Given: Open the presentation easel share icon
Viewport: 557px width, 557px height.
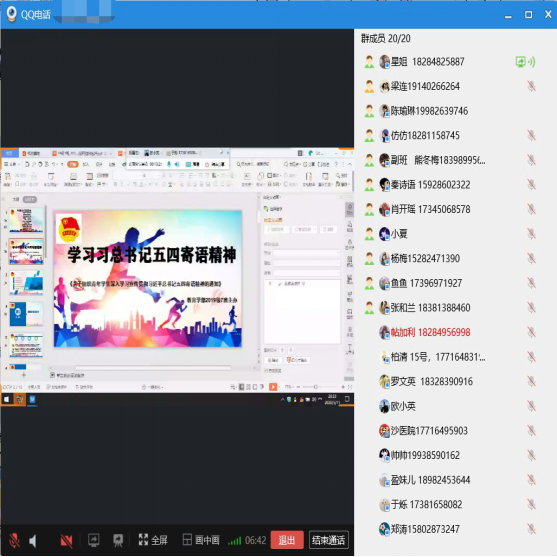Looking at the screenshot, I should [118, 540].
